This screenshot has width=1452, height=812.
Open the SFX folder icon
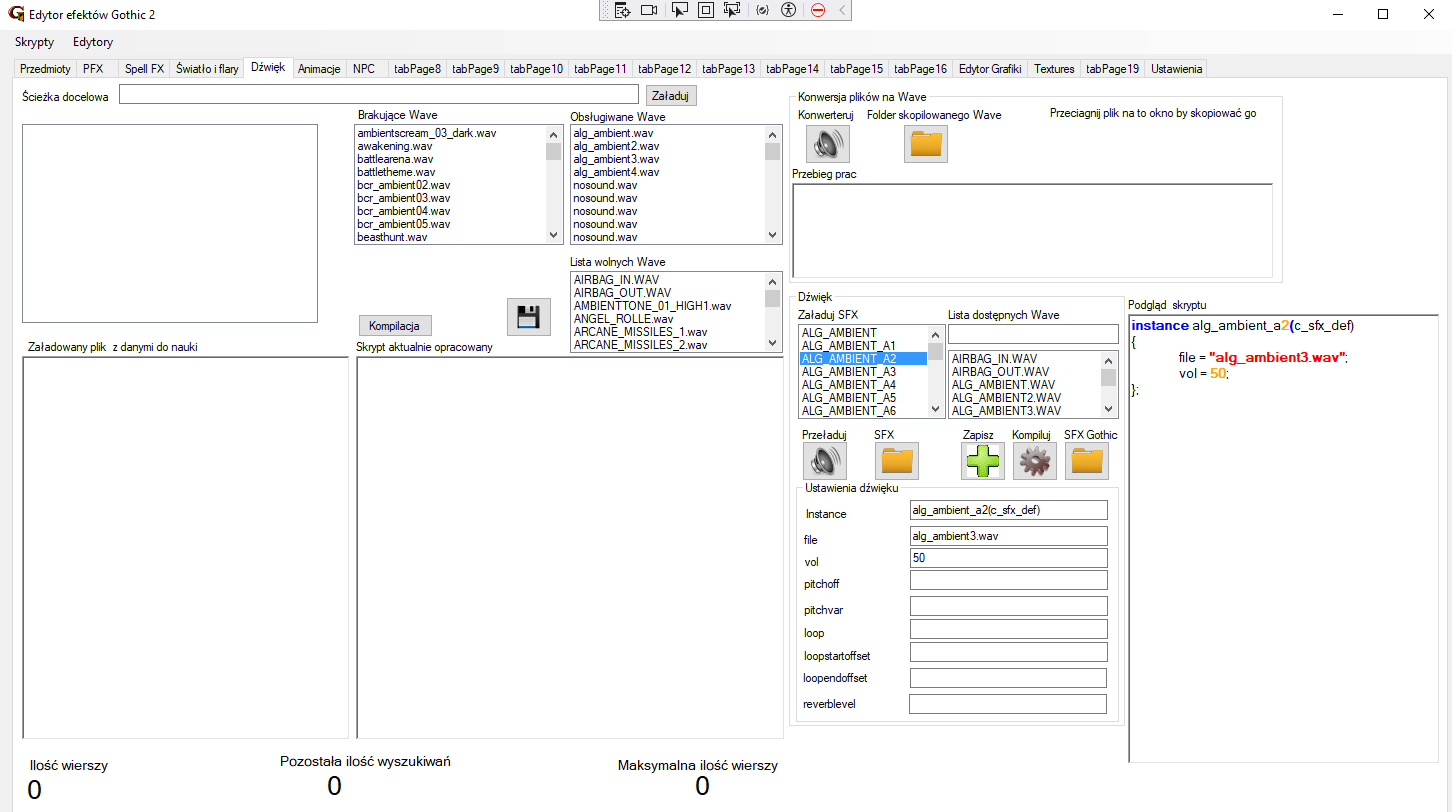point(896,461)
